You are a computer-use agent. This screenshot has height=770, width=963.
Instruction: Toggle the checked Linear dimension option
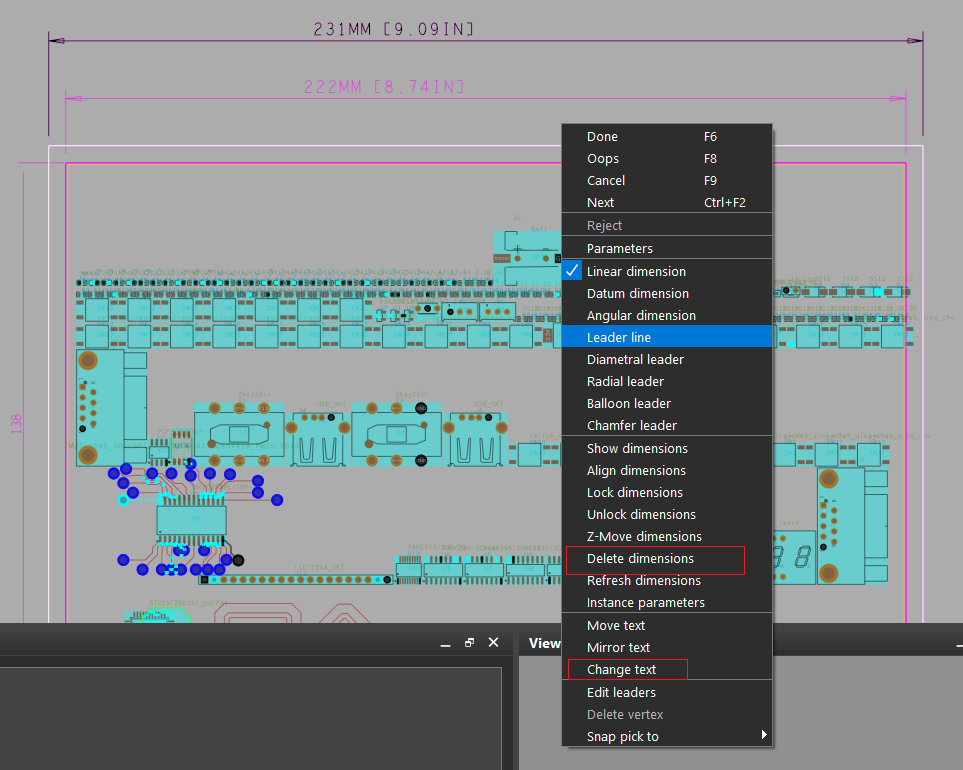coord(636,271)
